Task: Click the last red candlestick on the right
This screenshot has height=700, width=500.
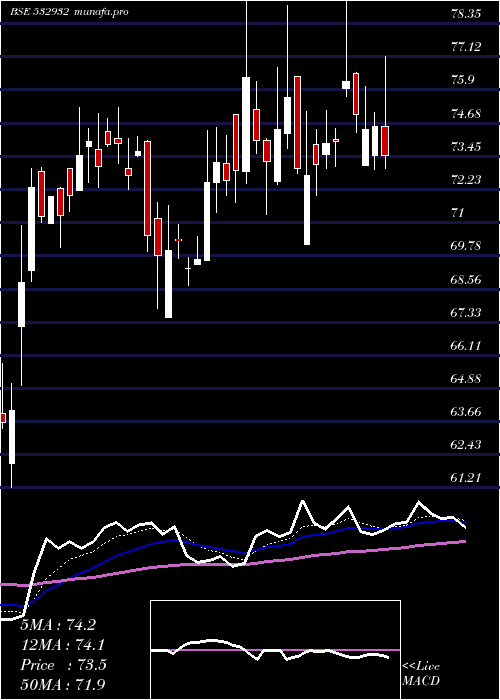Action: pos(385,141)
